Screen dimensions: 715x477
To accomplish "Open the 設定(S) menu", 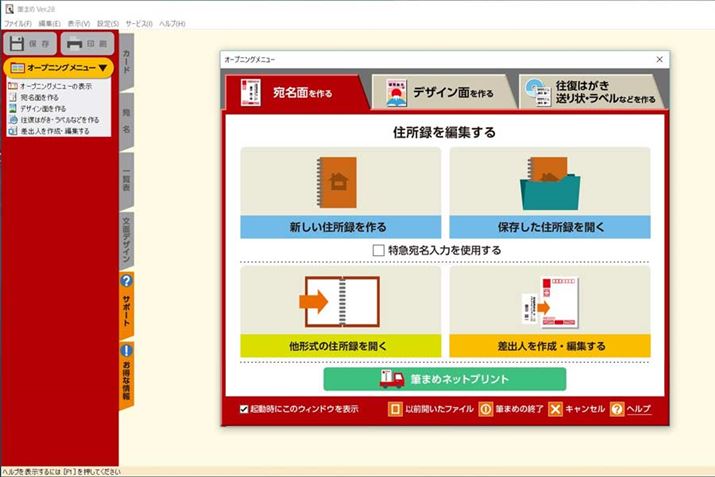I will point(108,23).
